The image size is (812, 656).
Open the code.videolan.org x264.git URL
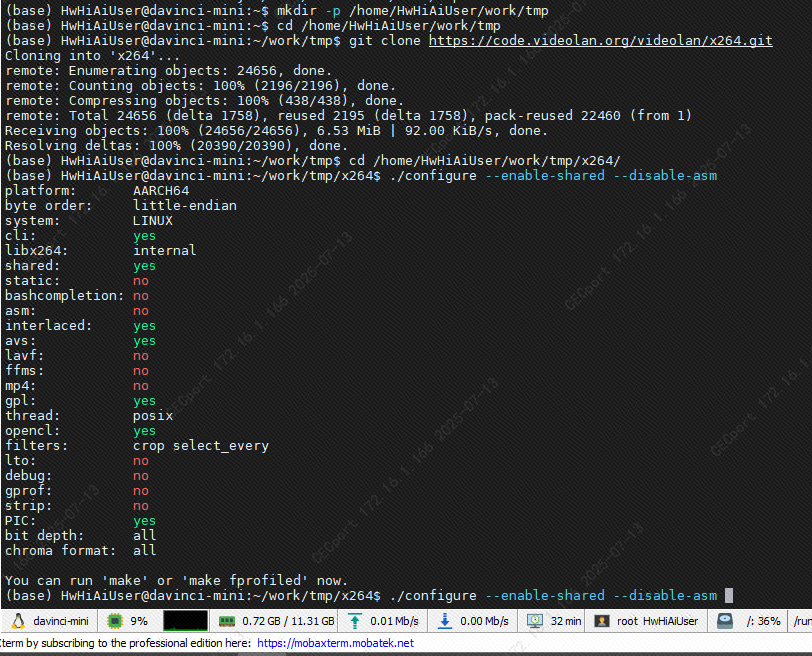(601, 40)
